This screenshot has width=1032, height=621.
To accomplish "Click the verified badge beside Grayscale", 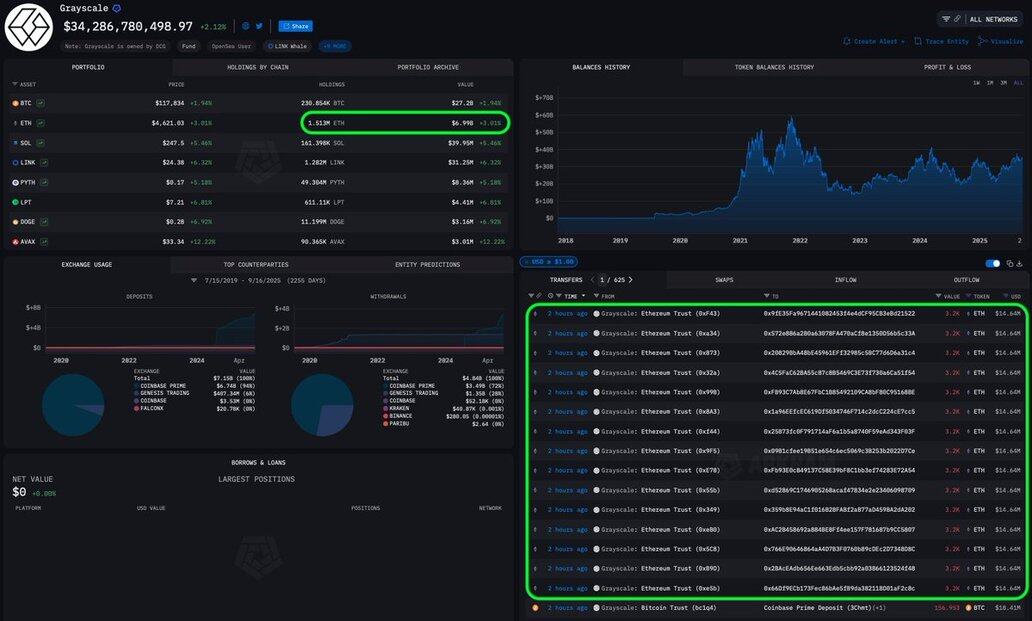I will pyautogui.click(x=116, y=9).
